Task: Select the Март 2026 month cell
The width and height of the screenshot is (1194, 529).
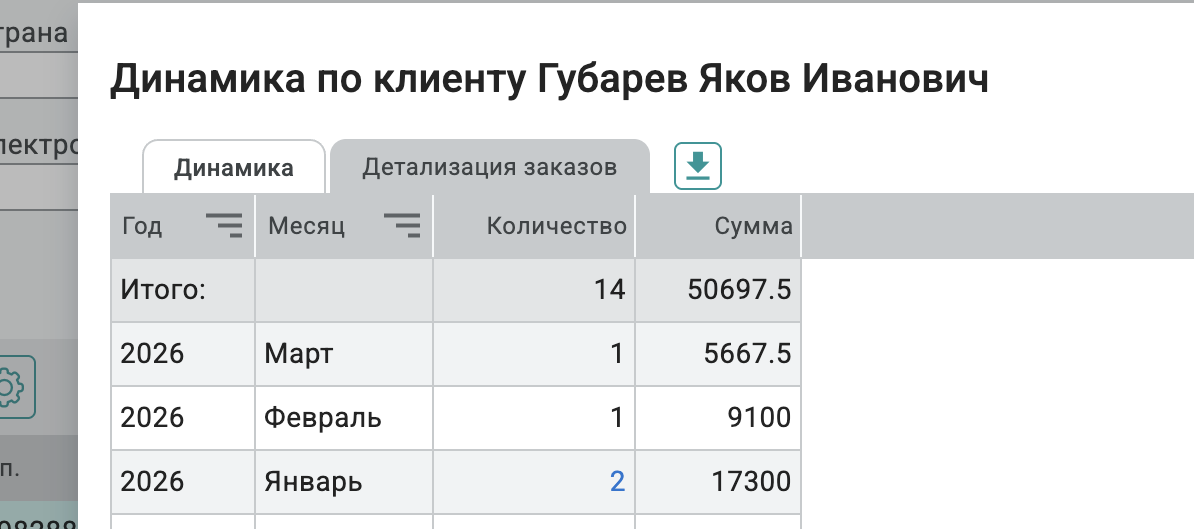Action: coord(300,353)
